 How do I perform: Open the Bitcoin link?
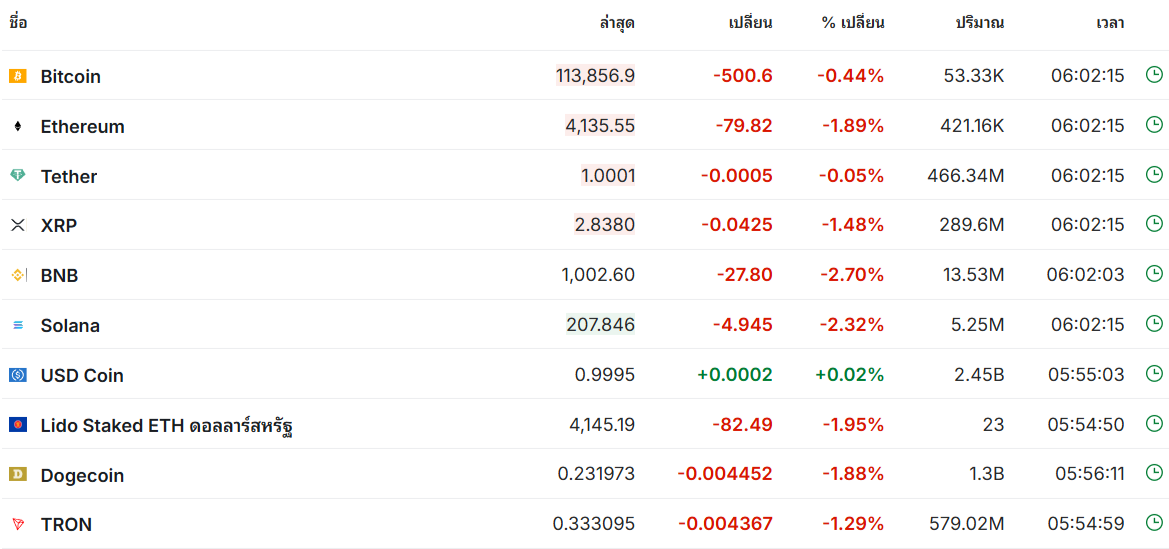tap(70, 76)
